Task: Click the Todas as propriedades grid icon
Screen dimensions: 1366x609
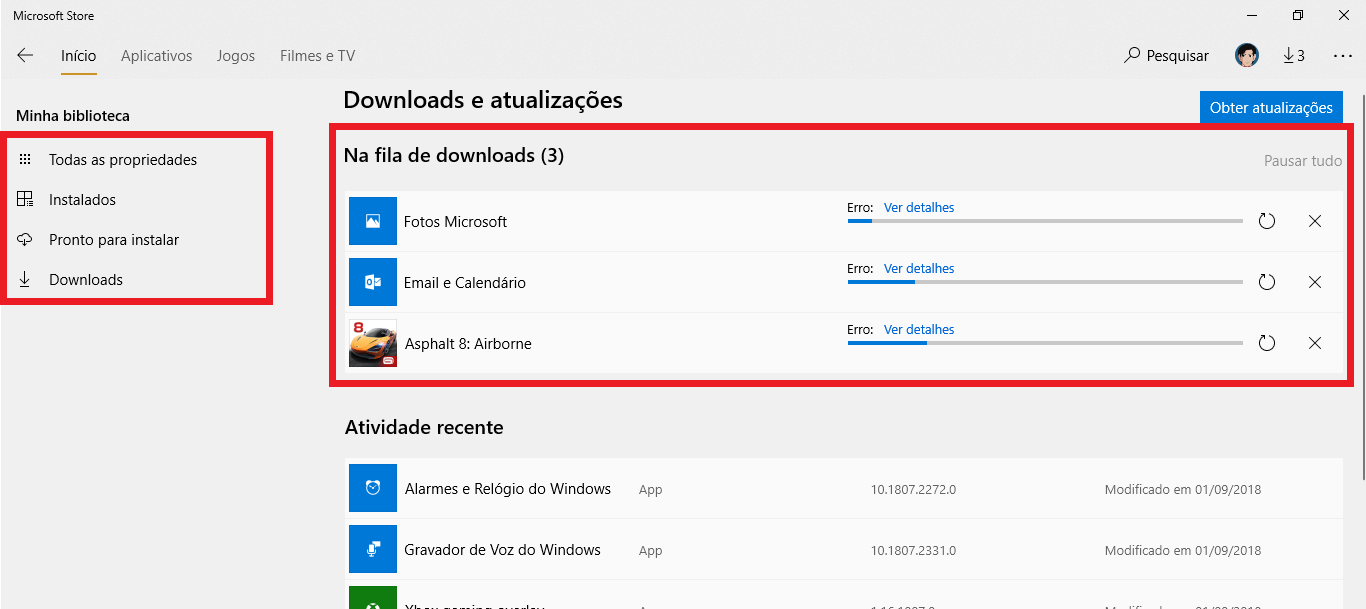Action: [x=25, y=160]
